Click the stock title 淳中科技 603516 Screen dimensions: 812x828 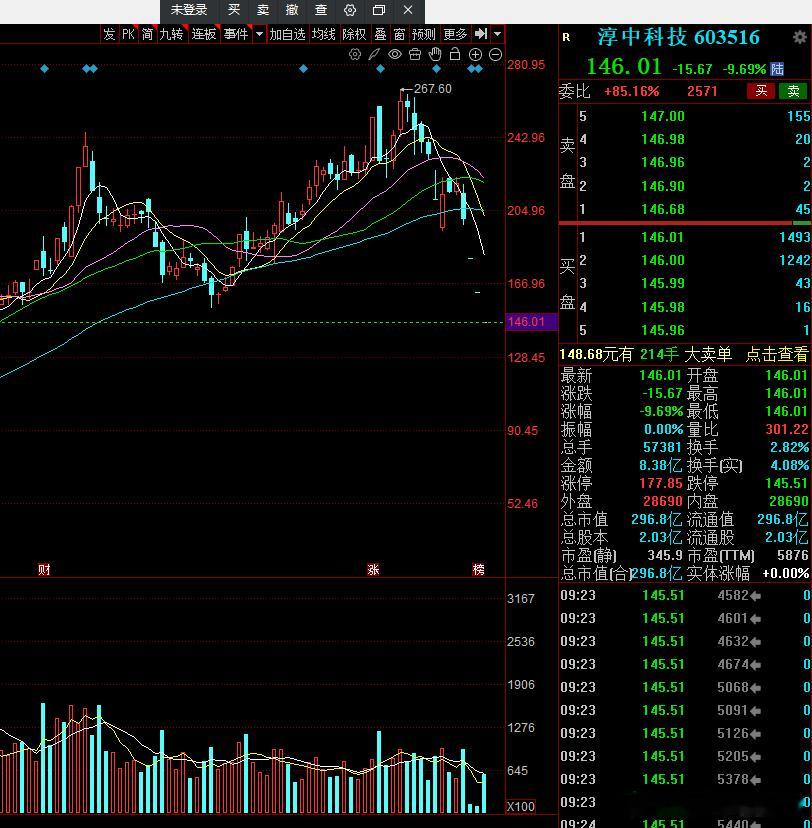pos(678,37)
